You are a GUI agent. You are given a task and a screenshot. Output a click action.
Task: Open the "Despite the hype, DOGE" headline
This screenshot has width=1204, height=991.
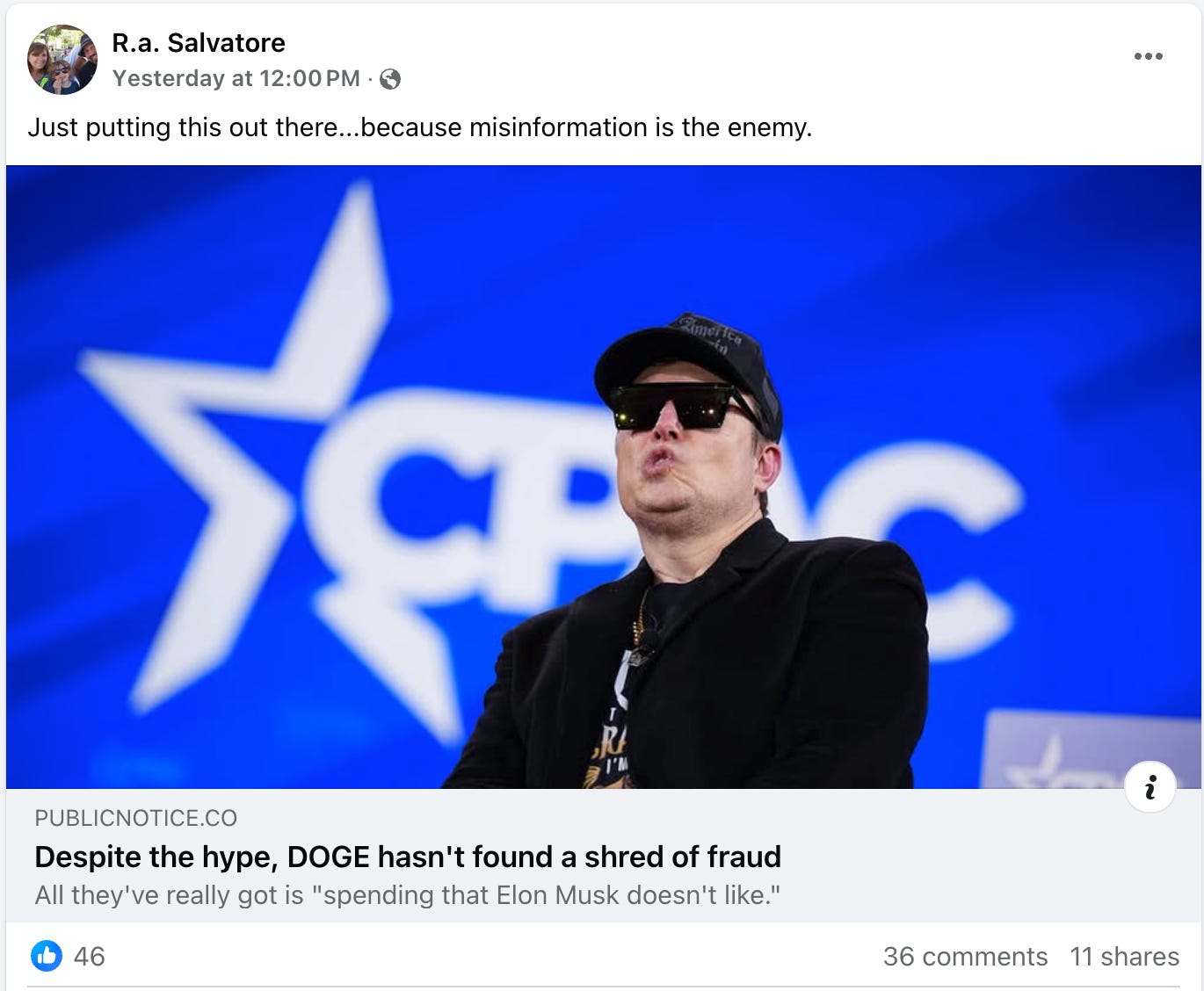(x=408, y=857)
